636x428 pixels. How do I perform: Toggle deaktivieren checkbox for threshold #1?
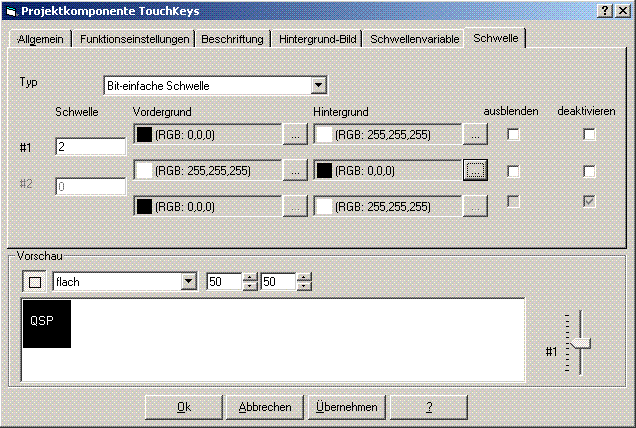(590, 134)
